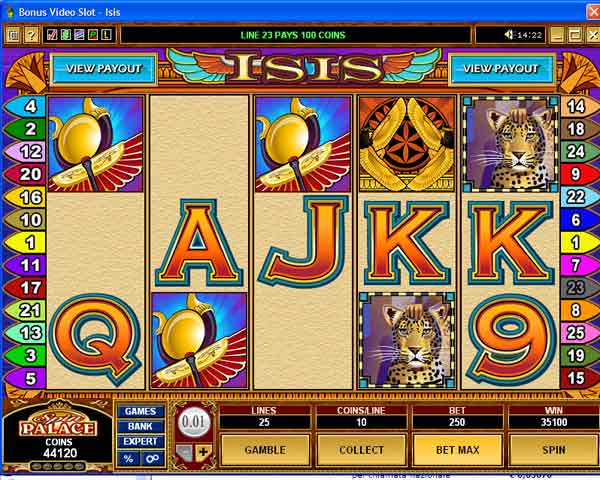Increase coin size with plus button
Viewport: 600px width, 480px height.
[203, 452]
